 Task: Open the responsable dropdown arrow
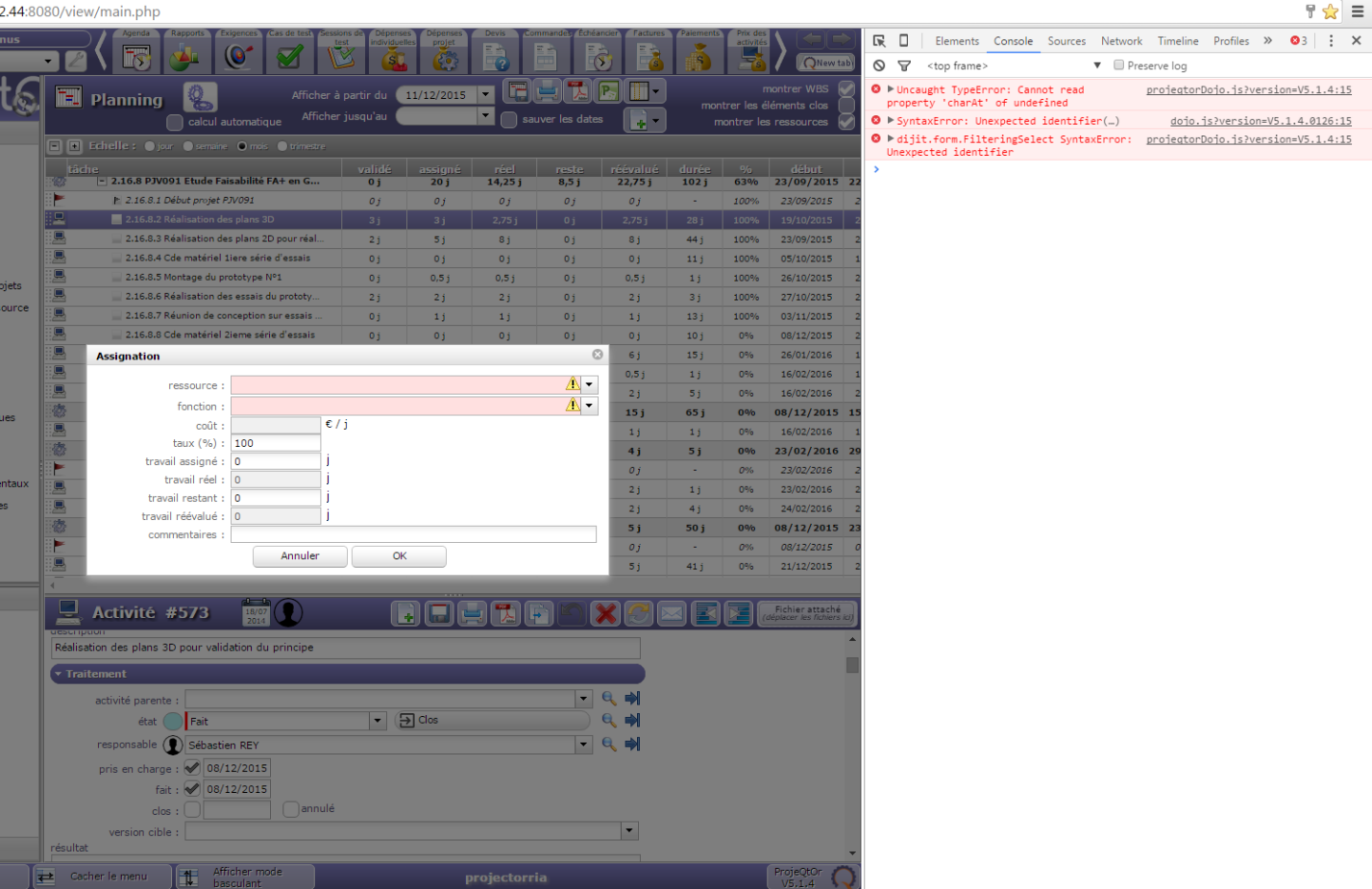pyautogui.click(x=583, y=745)
